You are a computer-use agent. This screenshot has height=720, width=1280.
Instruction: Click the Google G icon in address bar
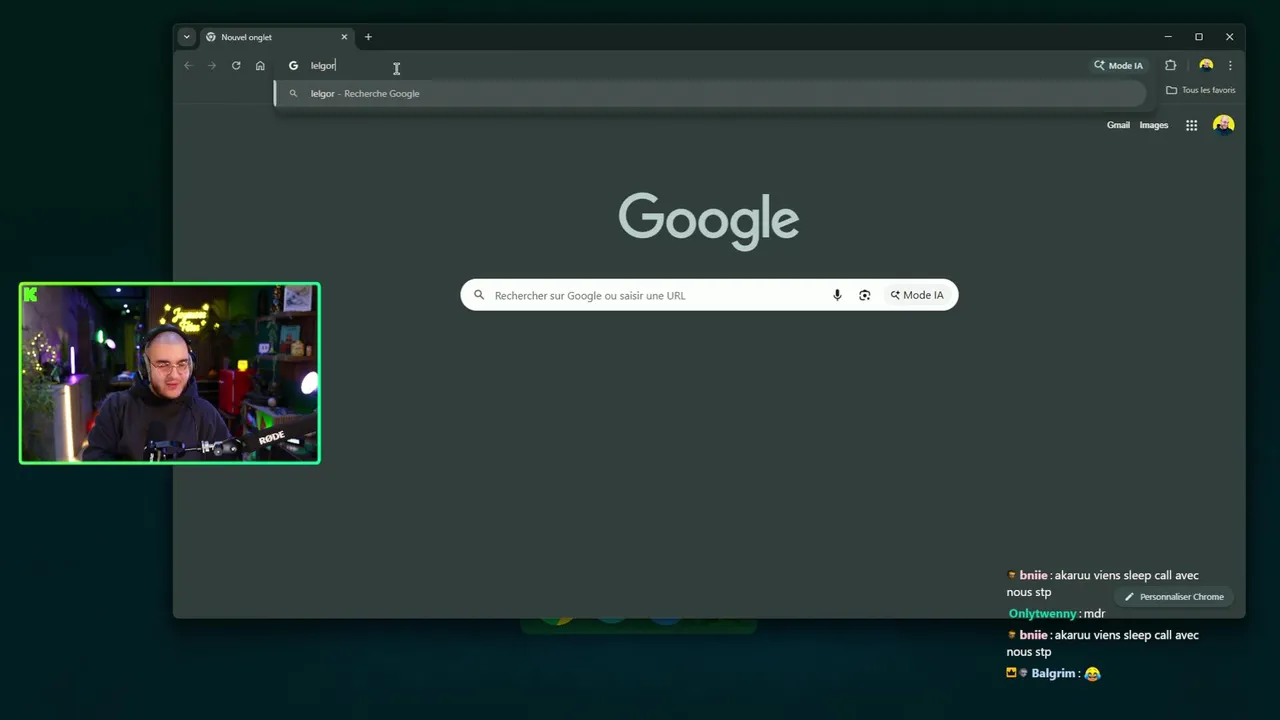coord(293,66)
